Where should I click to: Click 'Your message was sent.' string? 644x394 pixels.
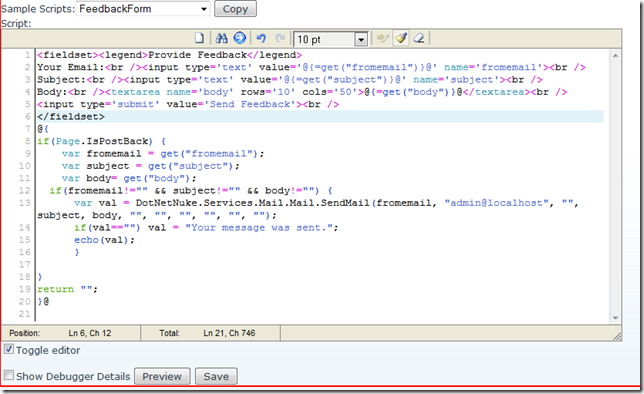pos(259,227)
